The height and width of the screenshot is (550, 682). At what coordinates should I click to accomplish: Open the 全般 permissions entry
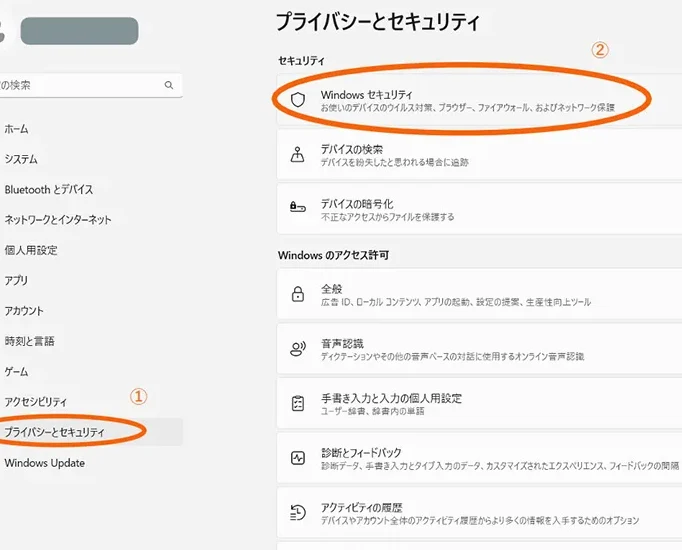click(479, 294)
